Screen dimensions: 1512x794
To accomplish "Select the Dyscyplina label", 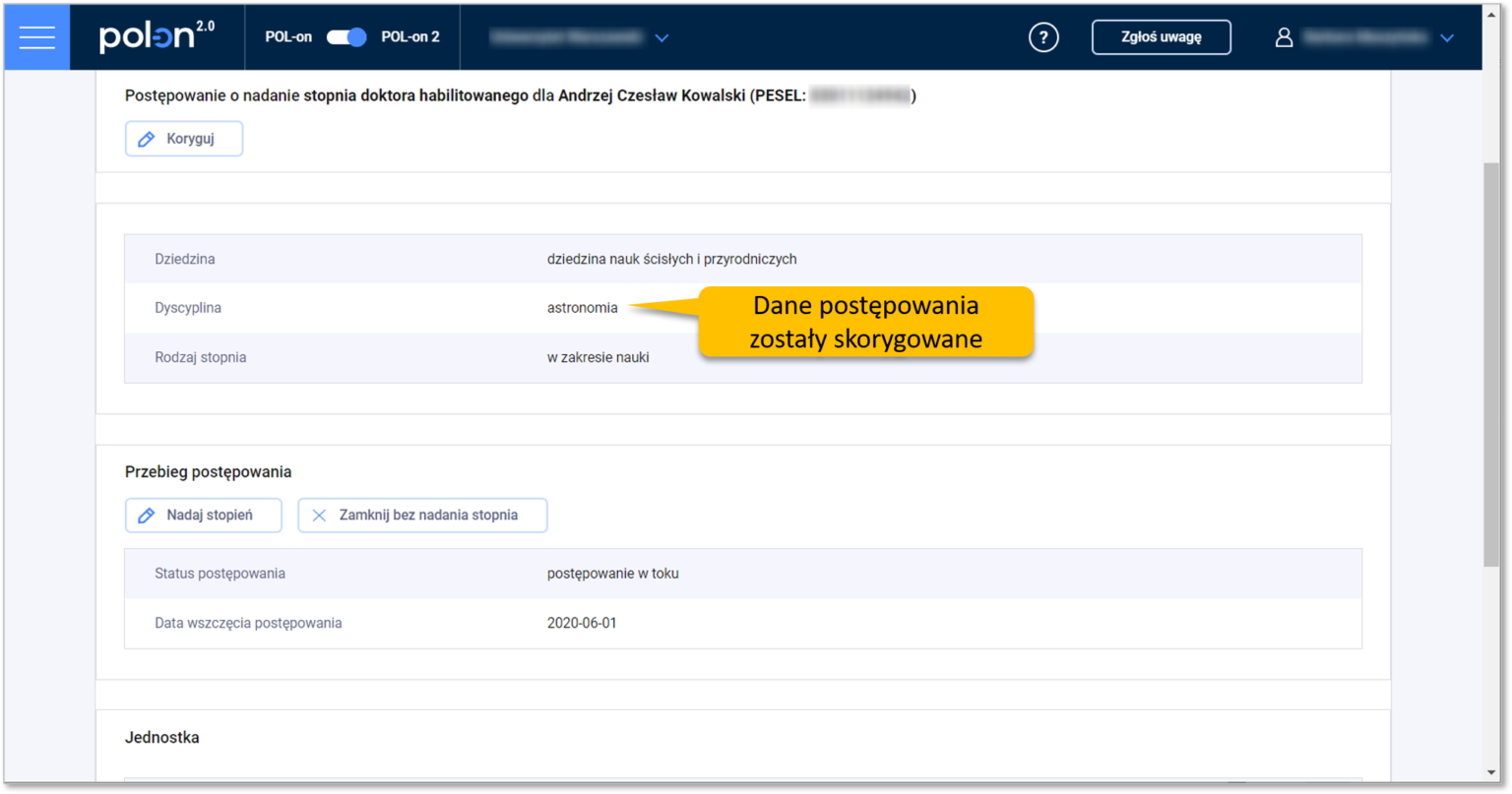I will click(188, 308).
